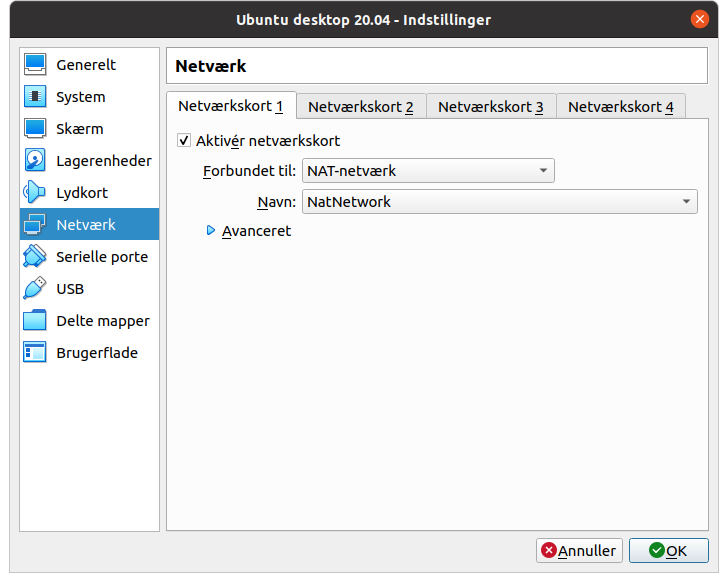Click the Annuller button
The height and width of the screenshot is (582, 728).
(579, 550)
